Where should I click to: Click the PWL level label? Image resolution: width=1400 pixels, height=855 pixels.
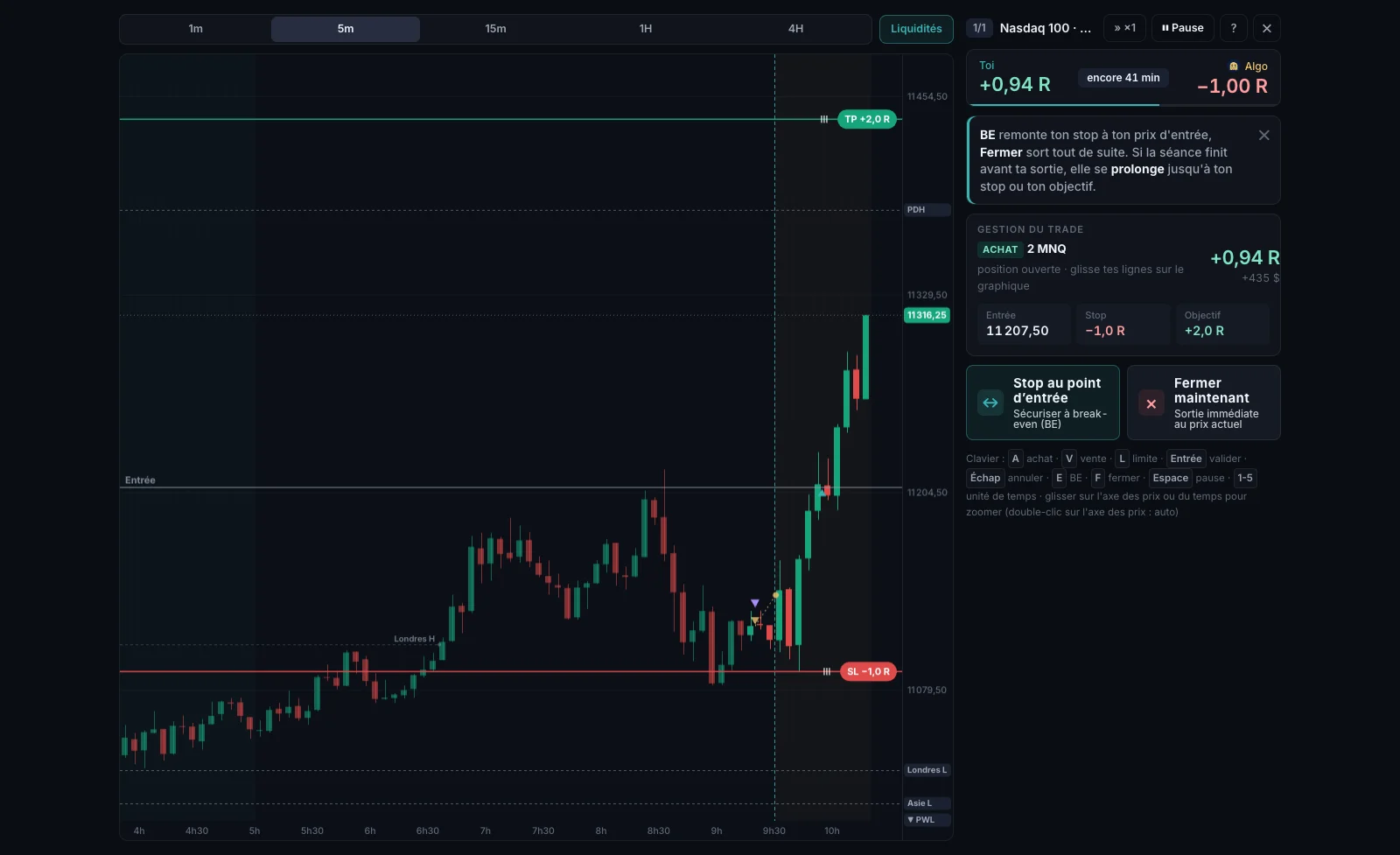(927, 820)
